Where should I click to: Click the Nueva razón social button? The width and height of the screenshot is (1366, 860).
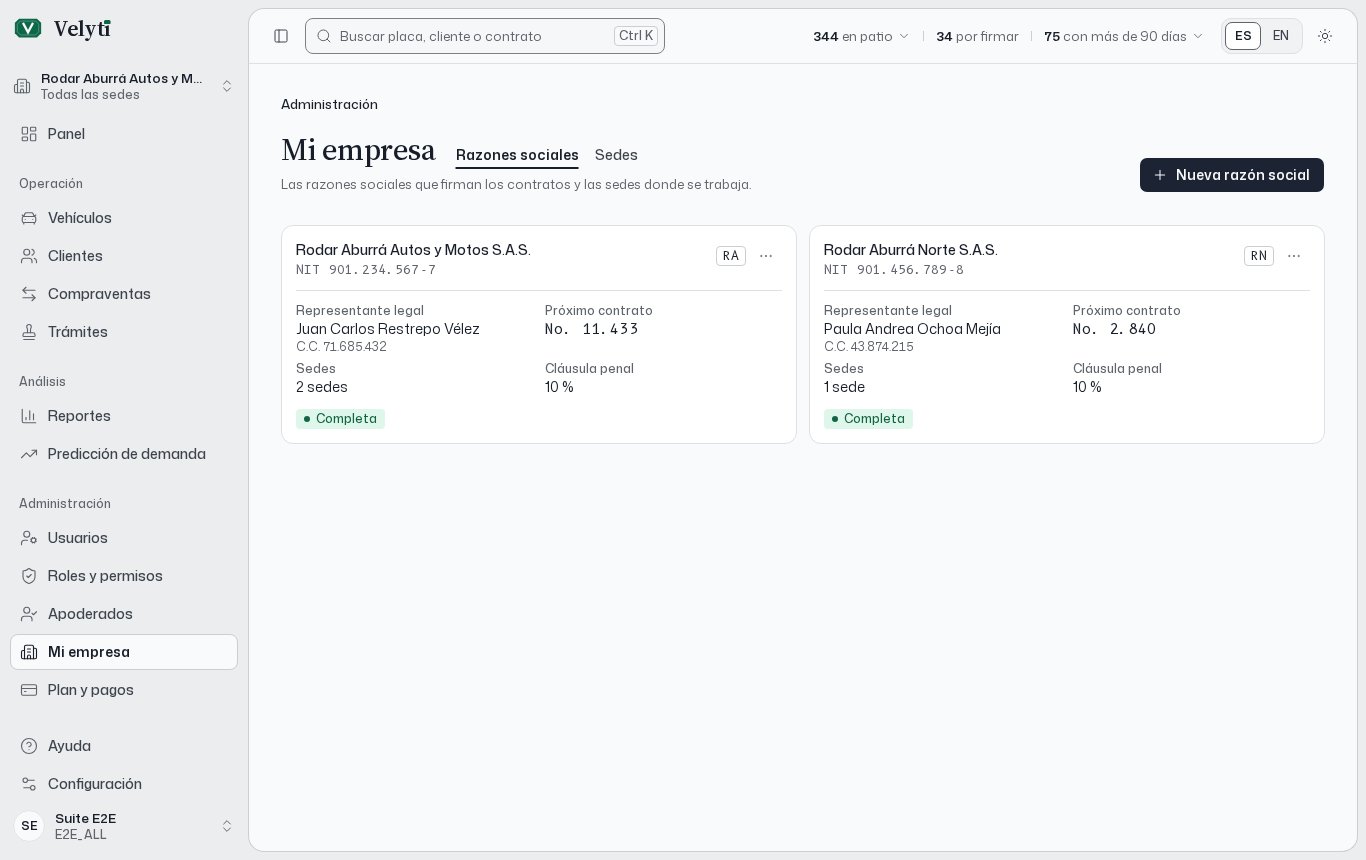click(x=1232, y=175)
